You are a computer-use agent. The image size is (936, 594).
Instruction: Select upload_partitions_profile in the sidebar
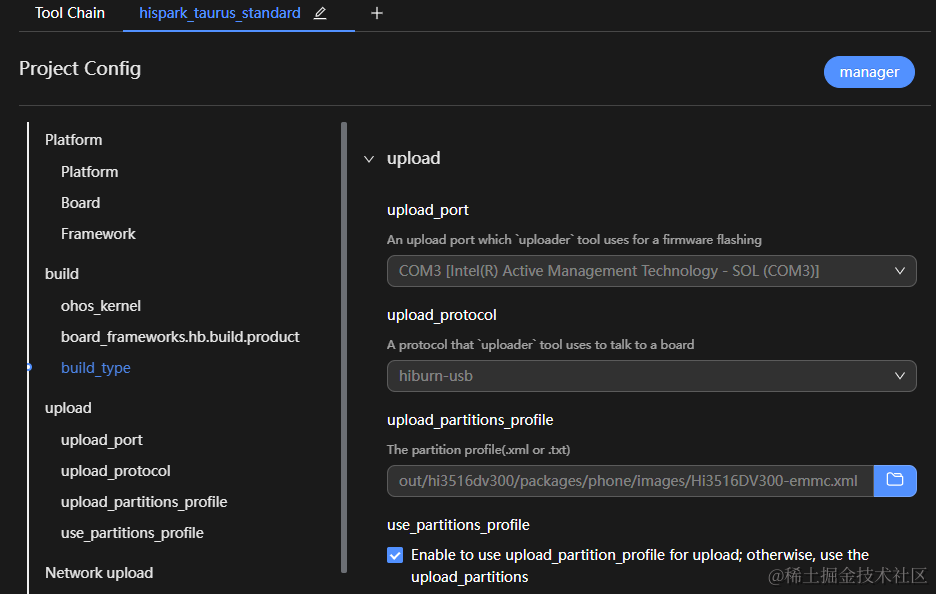[144, 502]
